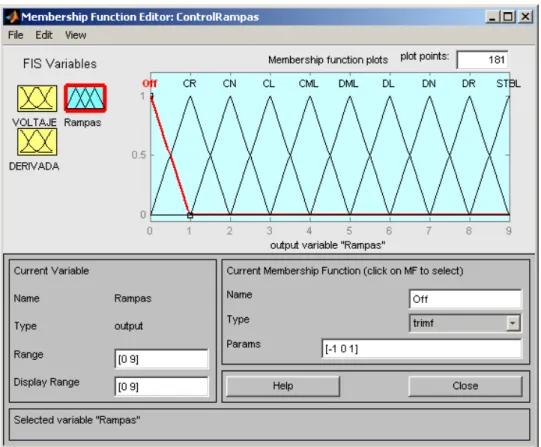Click the membership function Name field
The height and width of the screenshot is (447, 541).
point(465,299)
